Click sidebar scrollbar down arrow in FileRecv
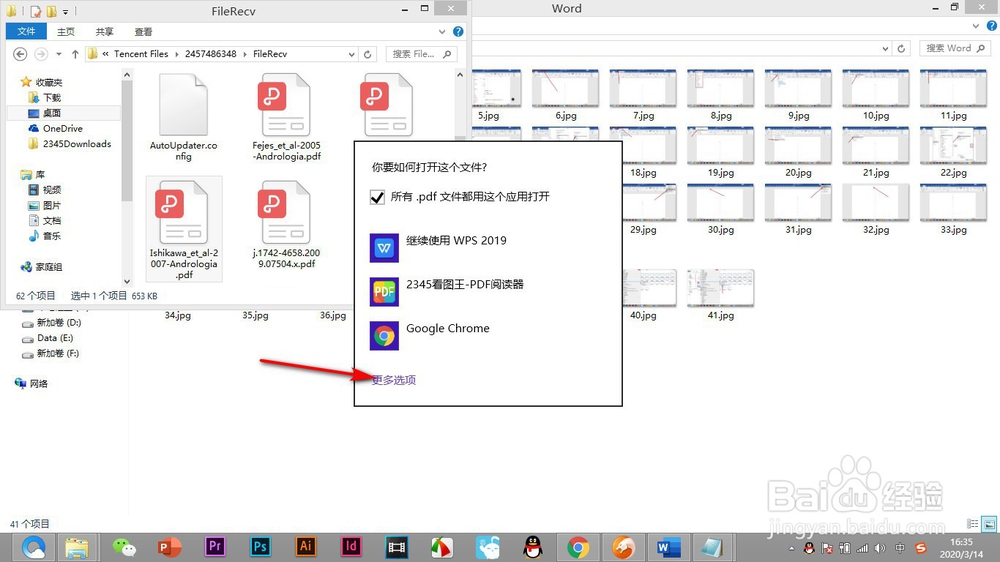The height and width of the screenshot is (562, 1000). (127, 281)
